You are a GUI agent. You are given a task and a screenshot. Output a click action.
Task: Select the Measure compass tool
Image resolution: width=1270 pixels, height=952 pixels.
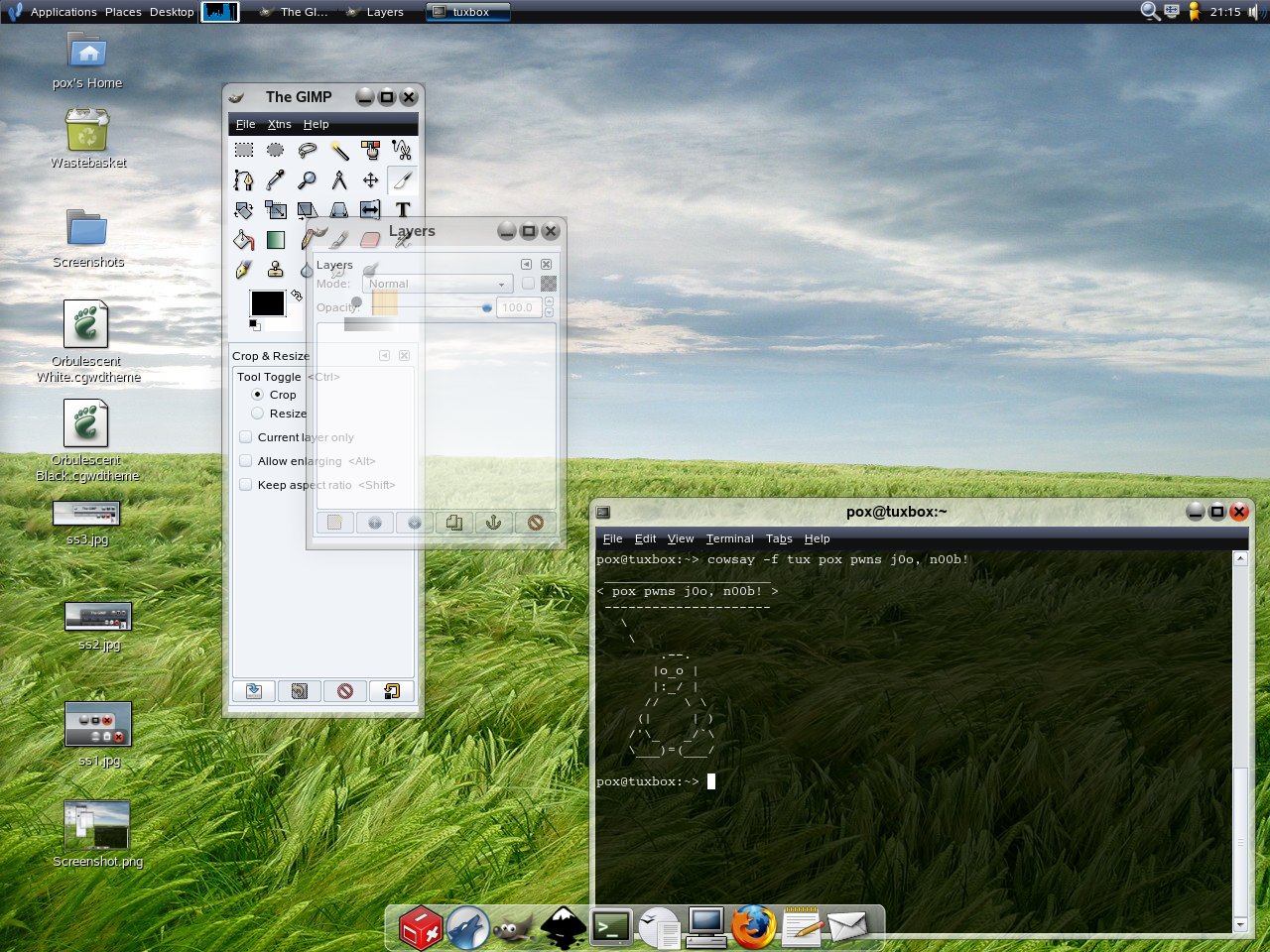339,179
